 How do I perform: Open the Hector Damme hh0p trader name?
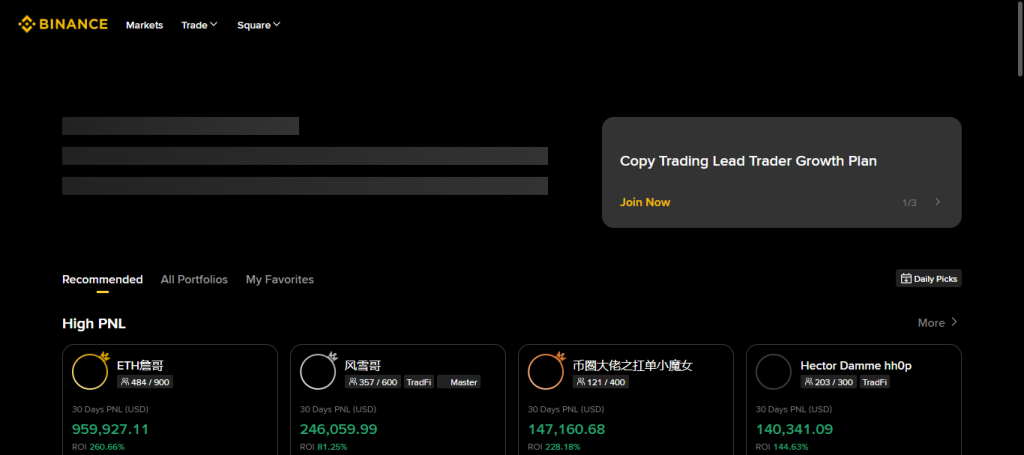pos(856,366)
